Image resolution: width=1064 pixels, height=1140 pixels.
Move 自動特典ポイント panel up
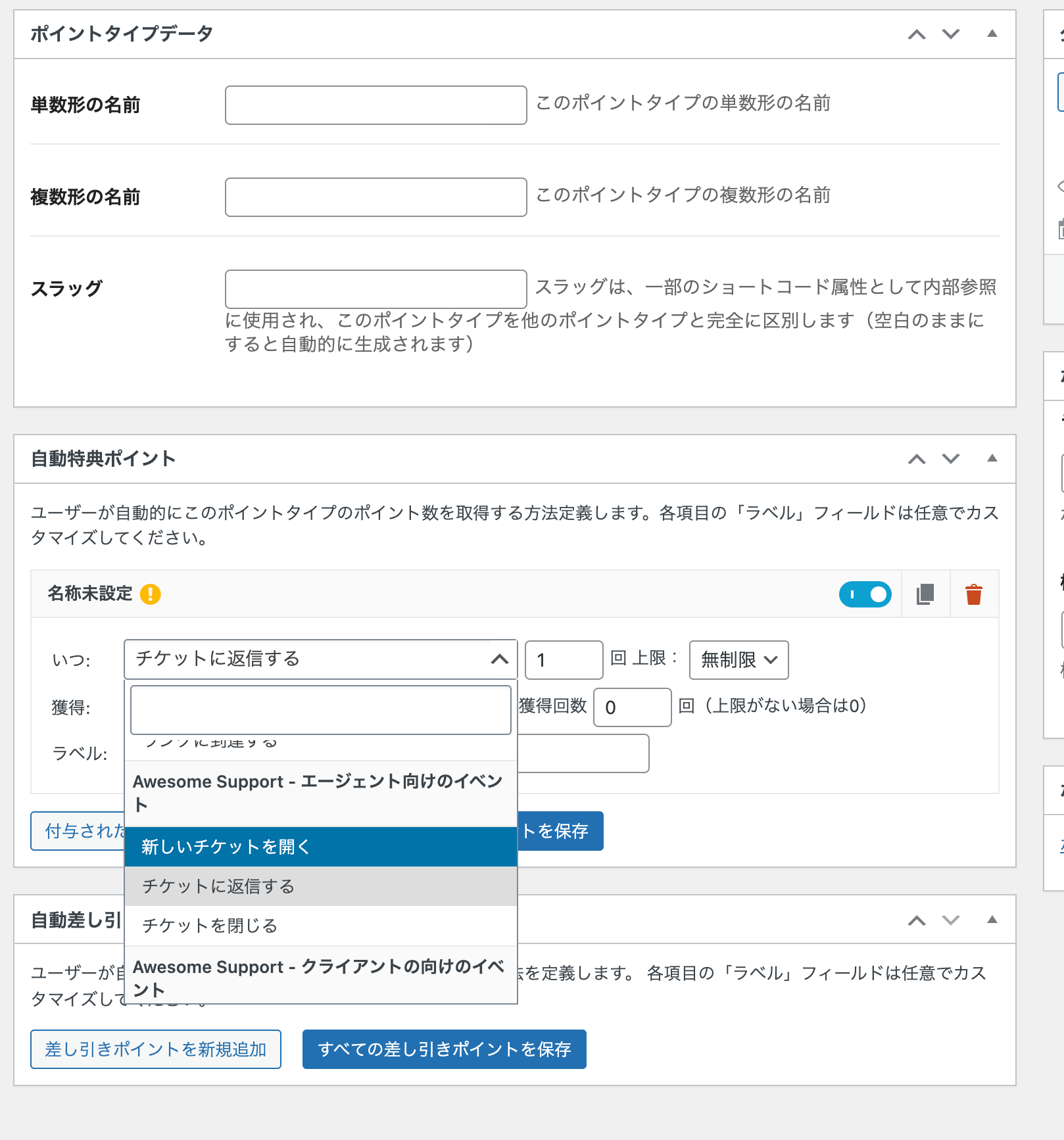(917, 459)
